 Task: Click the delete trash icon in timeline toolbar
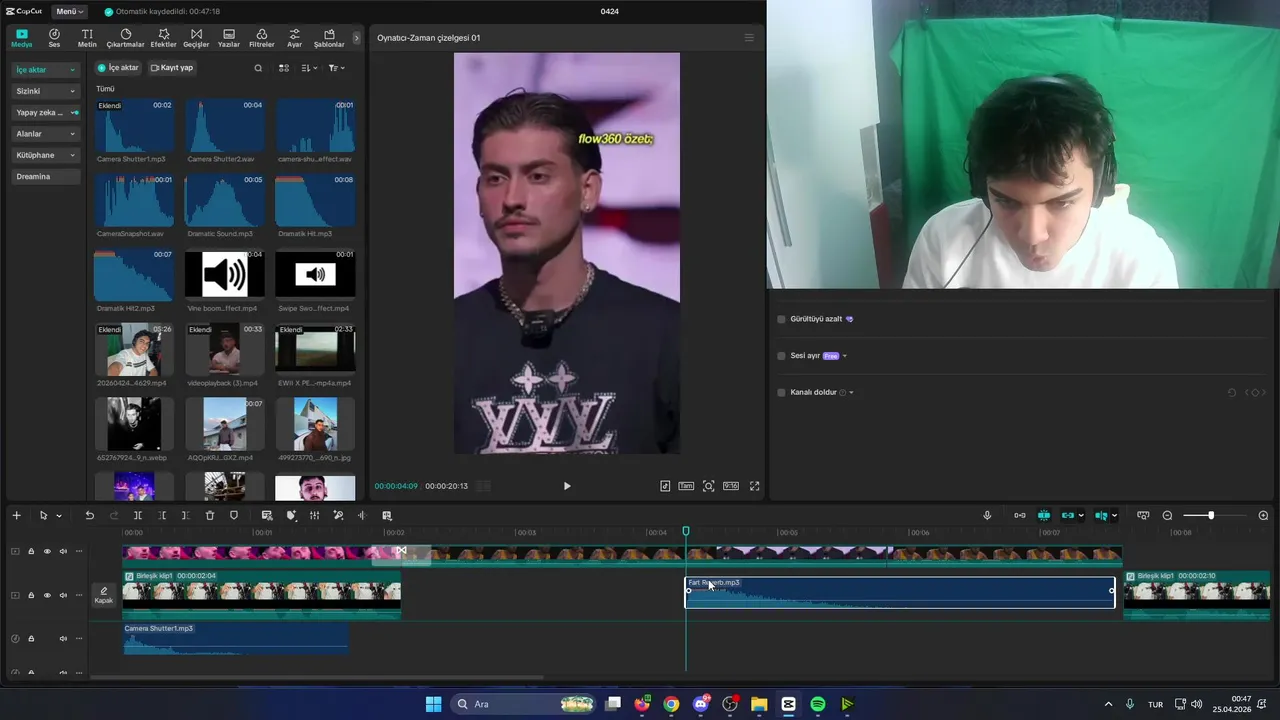coord(210,516)
